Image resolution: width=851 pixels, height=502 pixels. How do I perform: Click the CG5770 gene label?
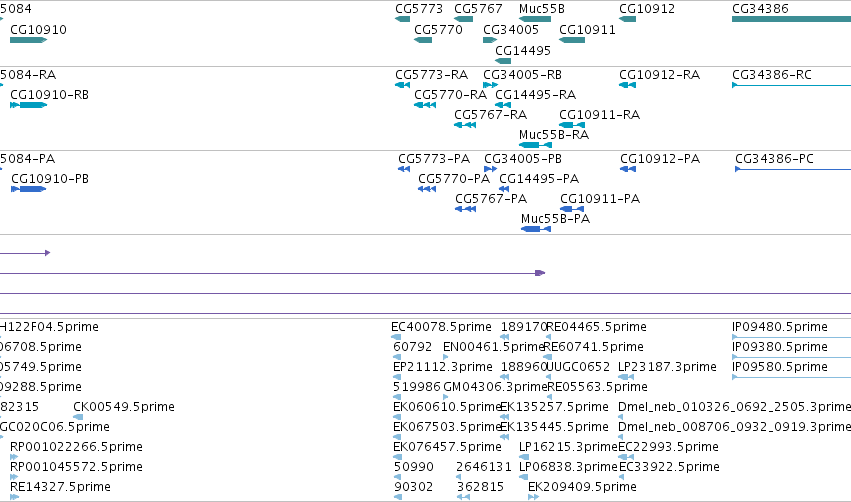click(x=439, y=30)
